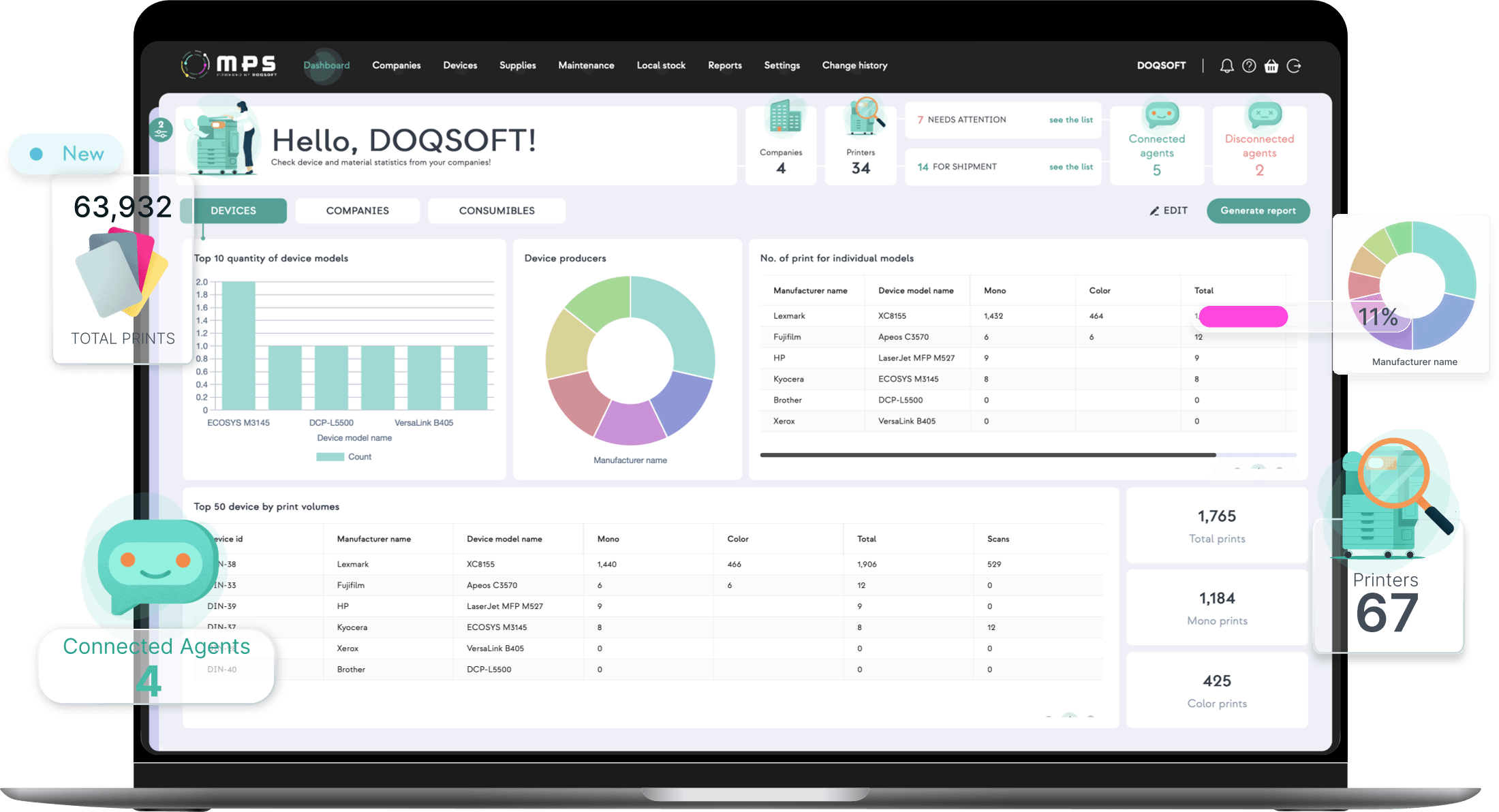Click the 425 Color prints card
Screen dimensions: 1499x812
click(x=1217, y=690)
